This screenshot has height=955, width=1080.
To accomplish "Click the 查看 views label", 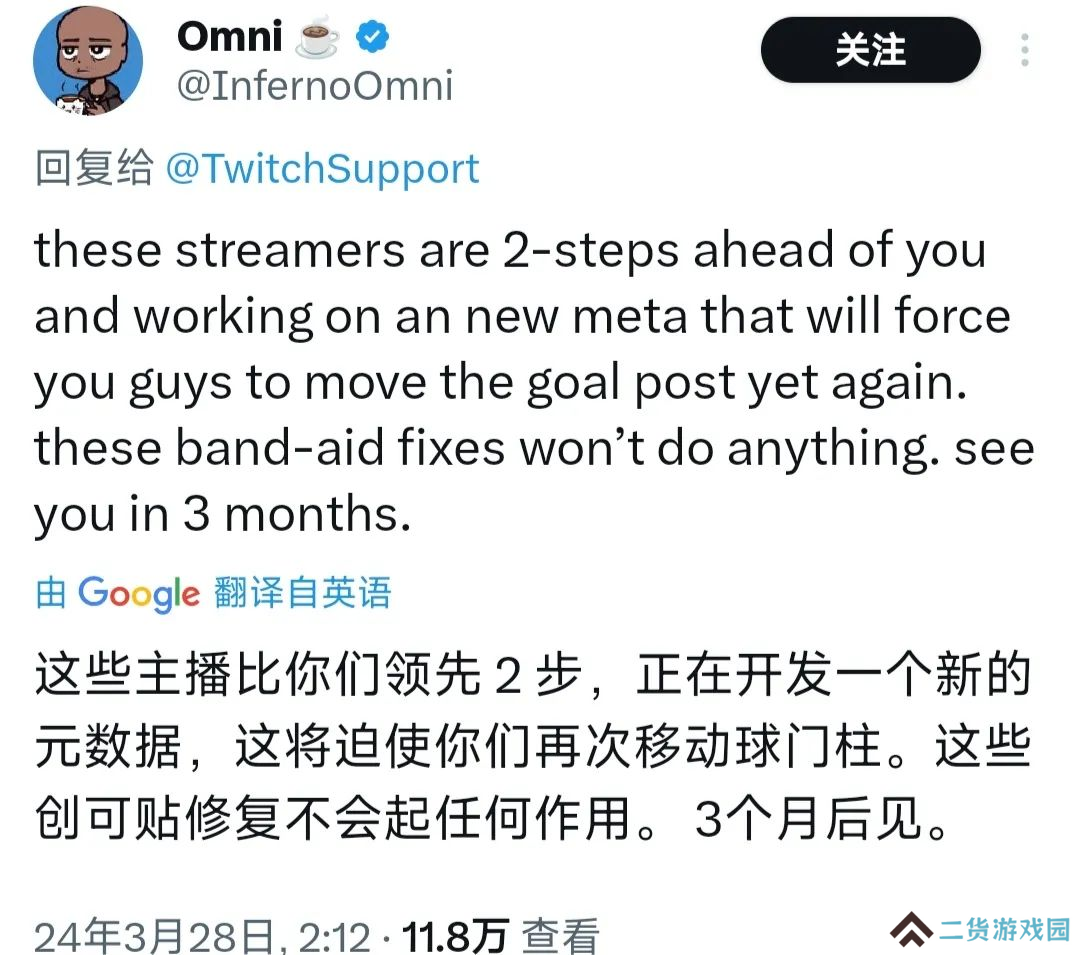I will click(x=560, y=936).
